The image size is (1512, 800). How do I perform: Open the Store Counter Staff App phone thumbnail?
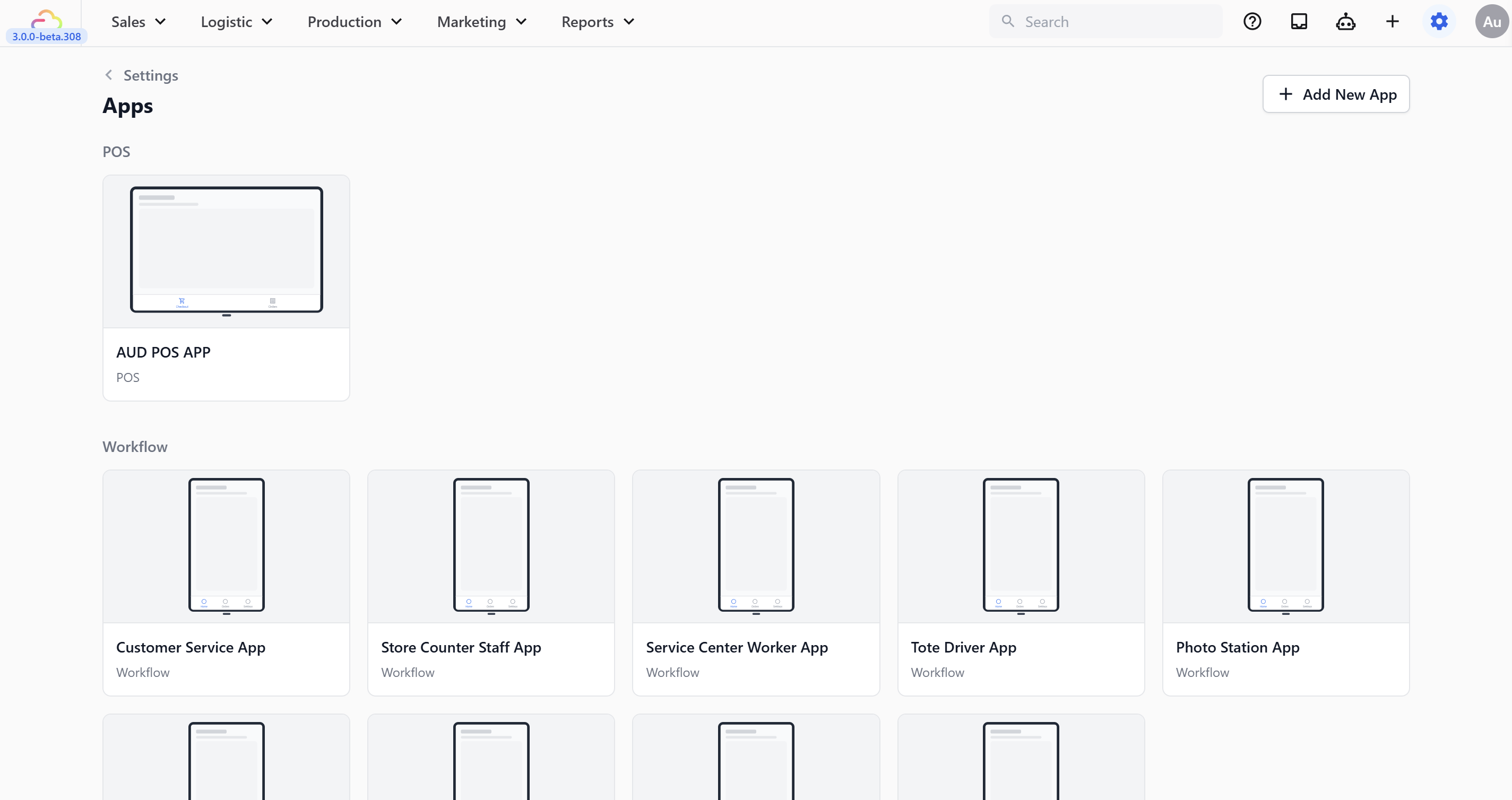(x=491, y=546)
